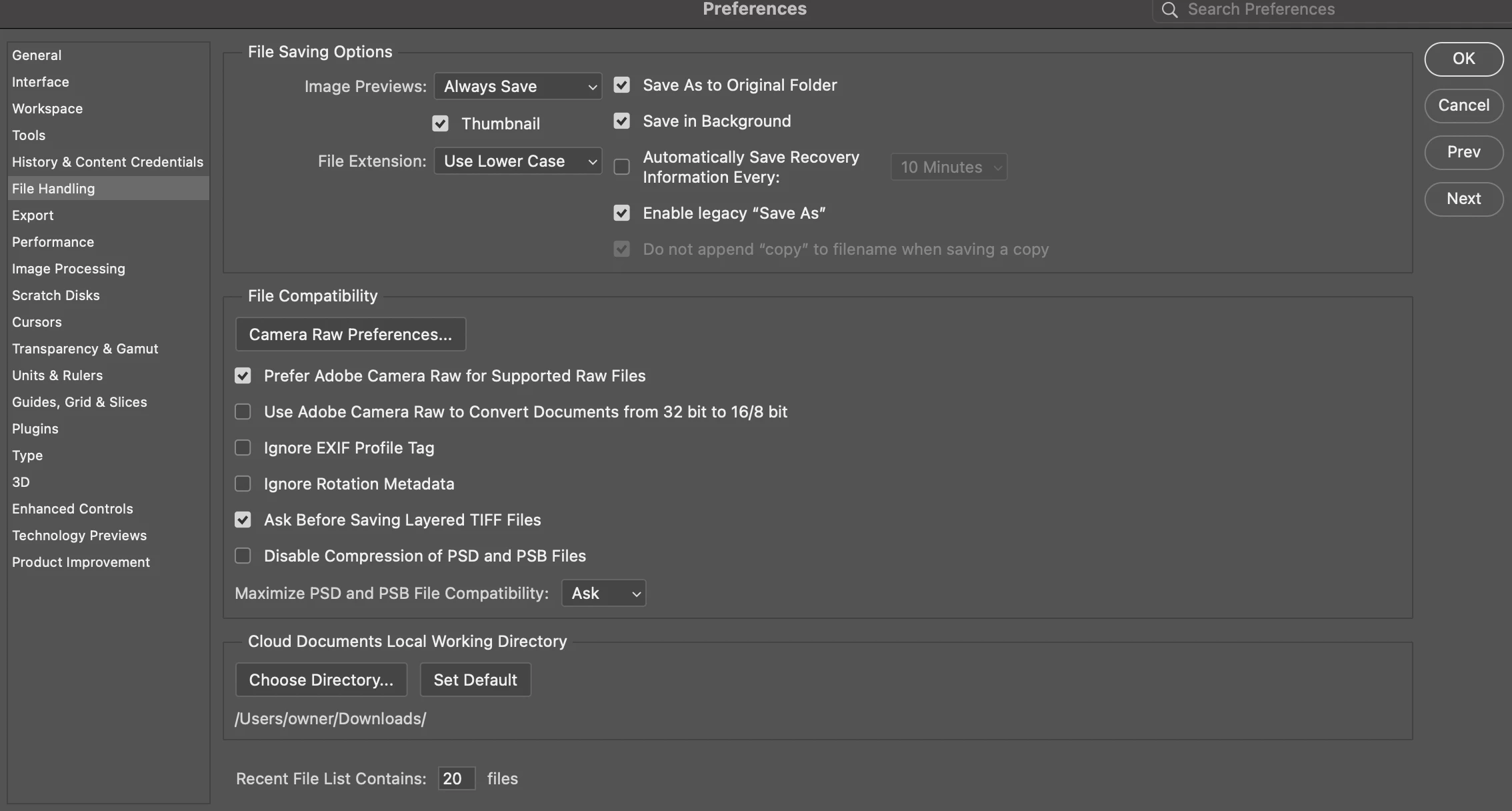This screenshot has width=1512, height=811.
Task: Click the Next button
Action: 1463,199
